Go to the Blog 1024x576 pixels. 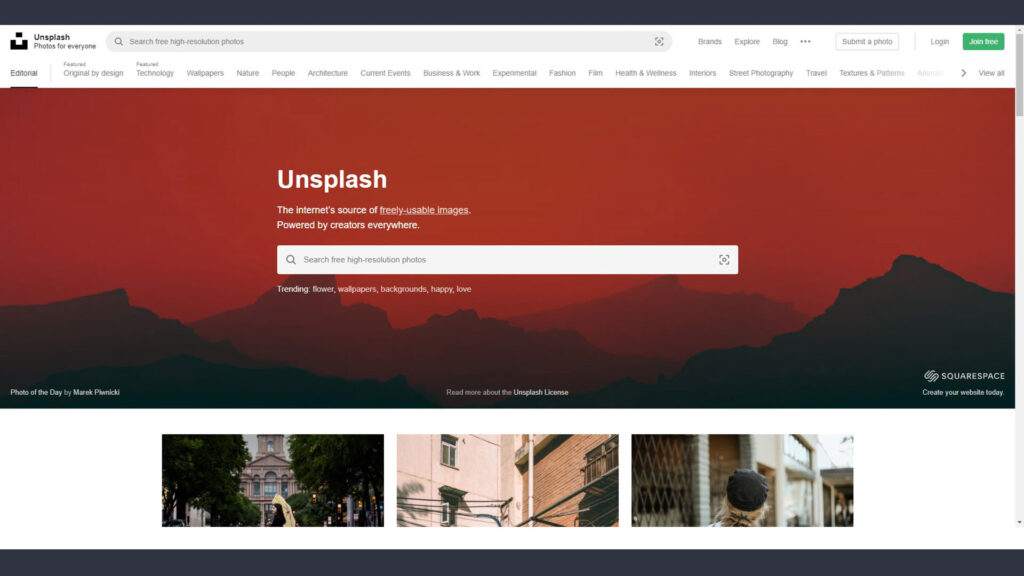pyautogui.click(x=780, y=41)
